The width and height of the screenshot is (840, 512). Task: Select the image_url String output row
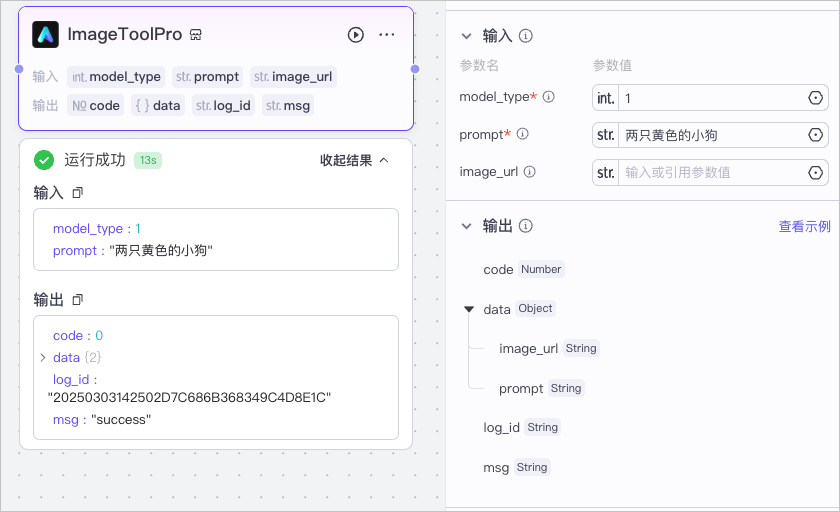click(x=549, y=349)
